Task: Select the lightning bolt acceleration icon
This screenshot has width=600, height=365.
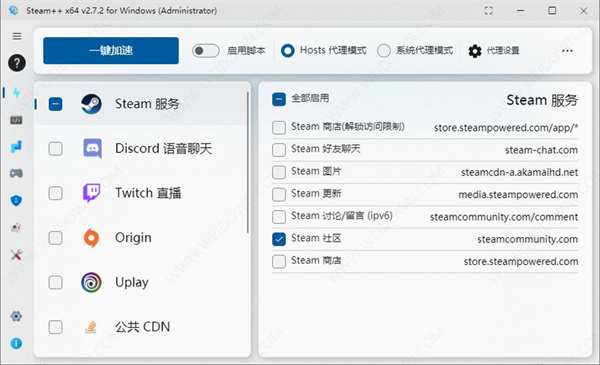Action: click(16, 92)
